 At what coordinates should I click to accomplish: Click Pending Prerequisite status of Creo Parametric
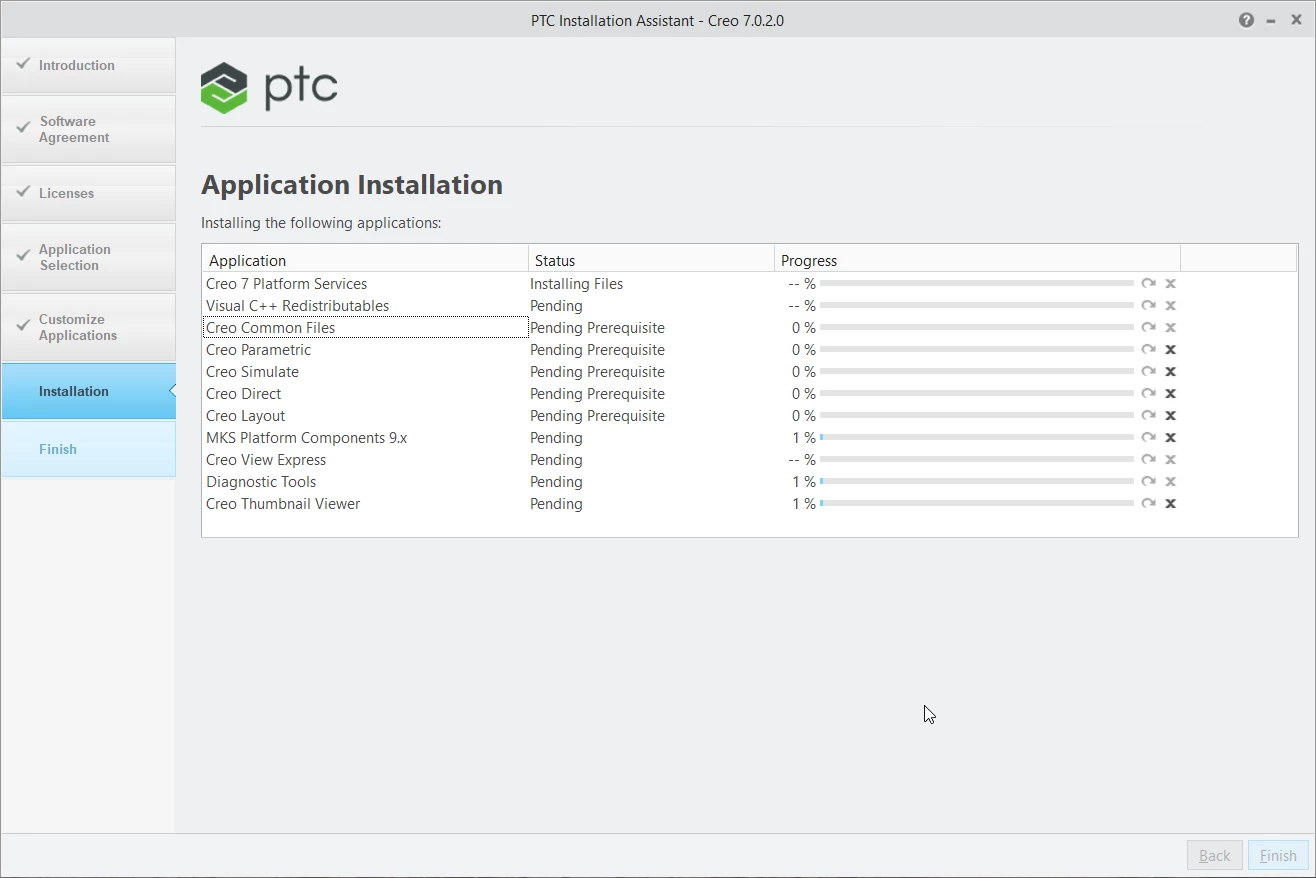pyautogui.click(x=597, y=350)
